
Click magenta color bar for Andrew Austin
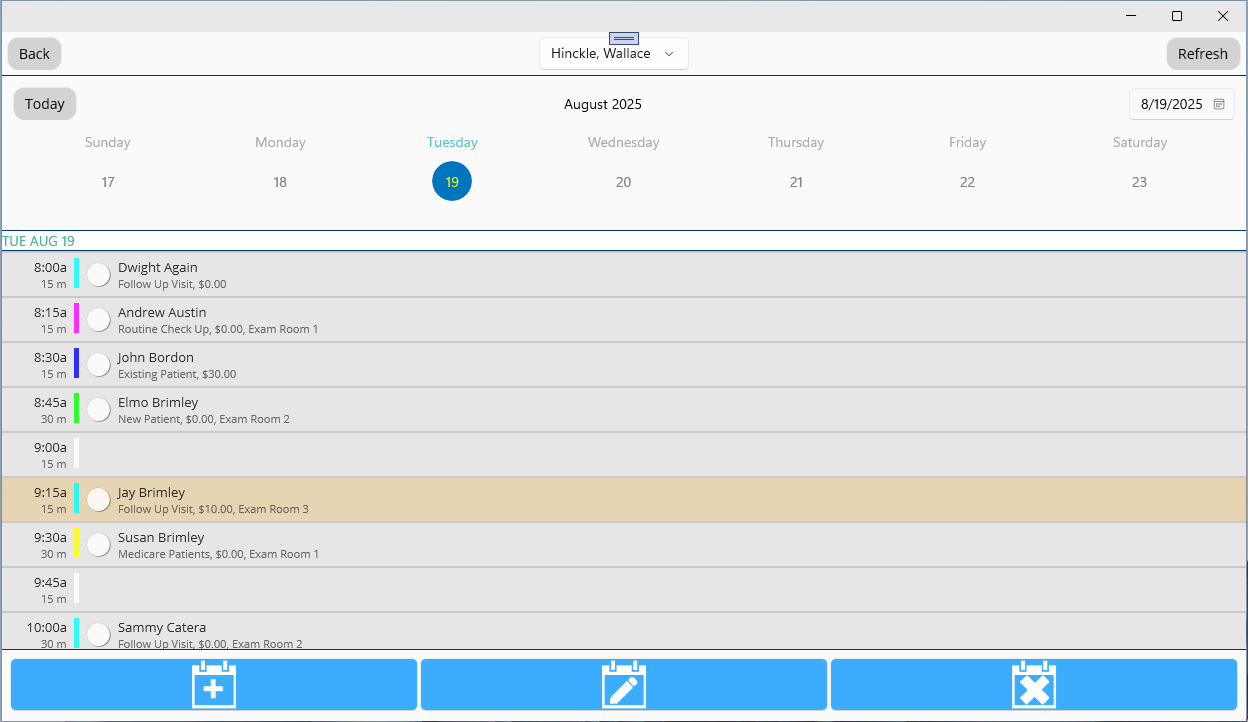tap(77, 318)
